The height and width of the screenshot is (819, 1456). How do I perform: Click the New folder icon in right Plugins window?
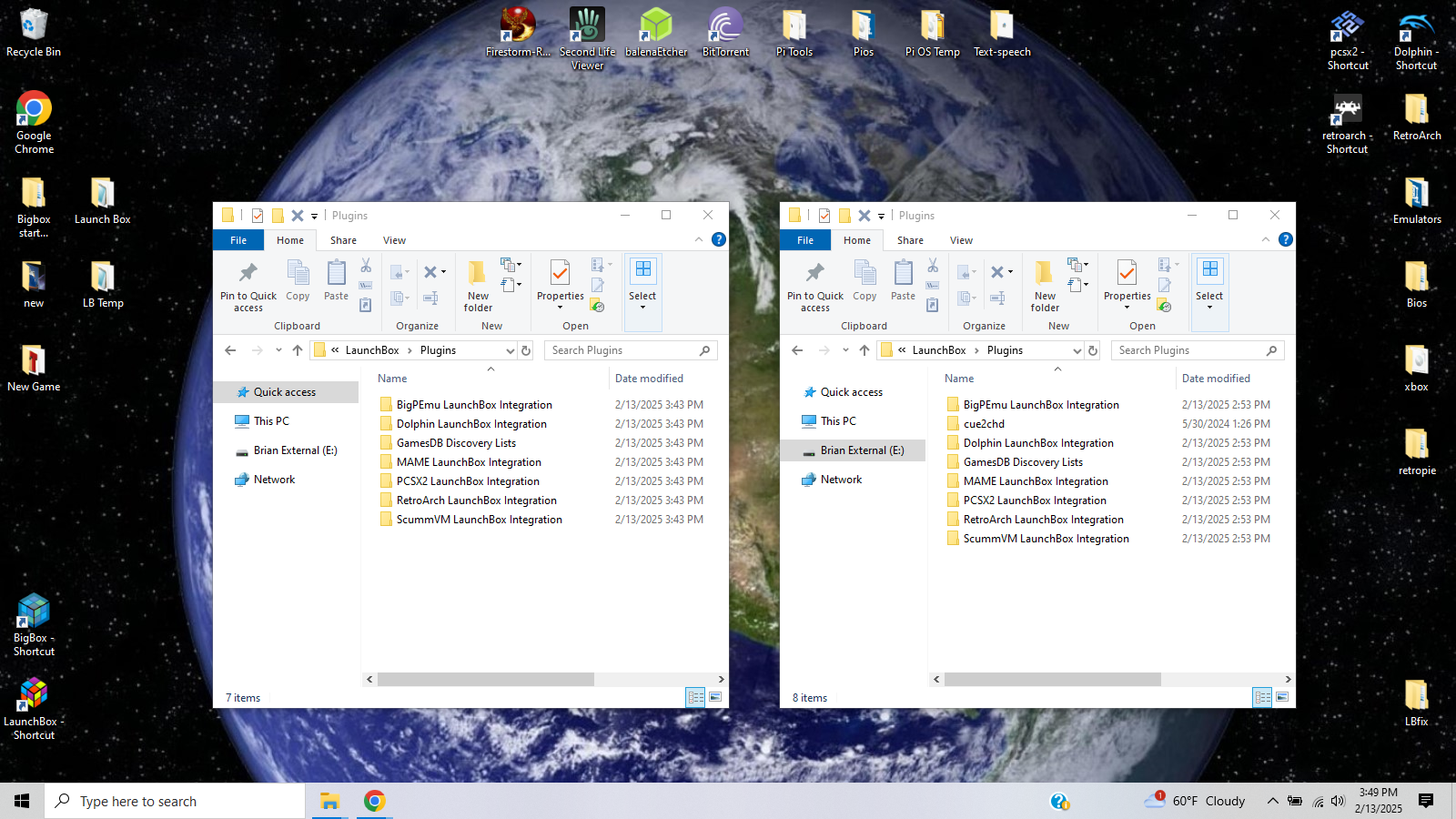point(1045,285)
